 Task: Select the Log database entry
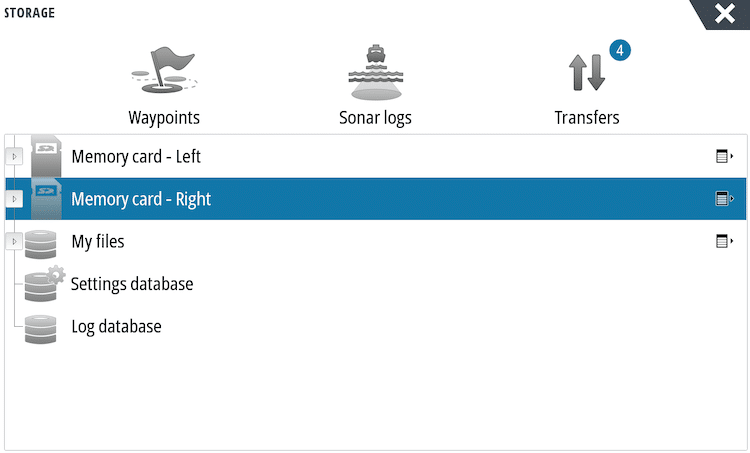[x=116, y=327]
